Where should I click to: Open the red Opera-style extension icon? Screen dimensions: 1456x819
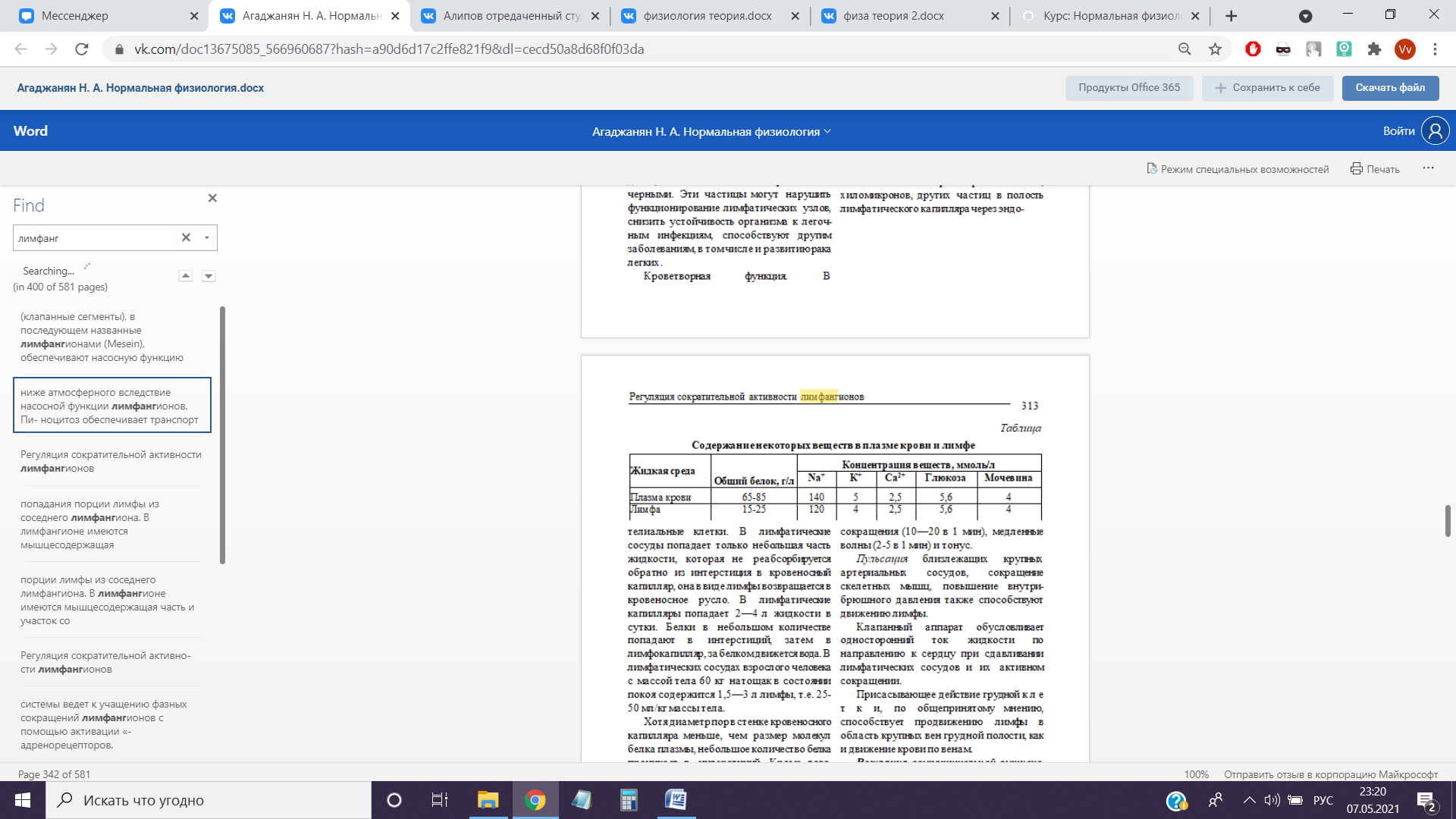click(x=1253, y=49)
